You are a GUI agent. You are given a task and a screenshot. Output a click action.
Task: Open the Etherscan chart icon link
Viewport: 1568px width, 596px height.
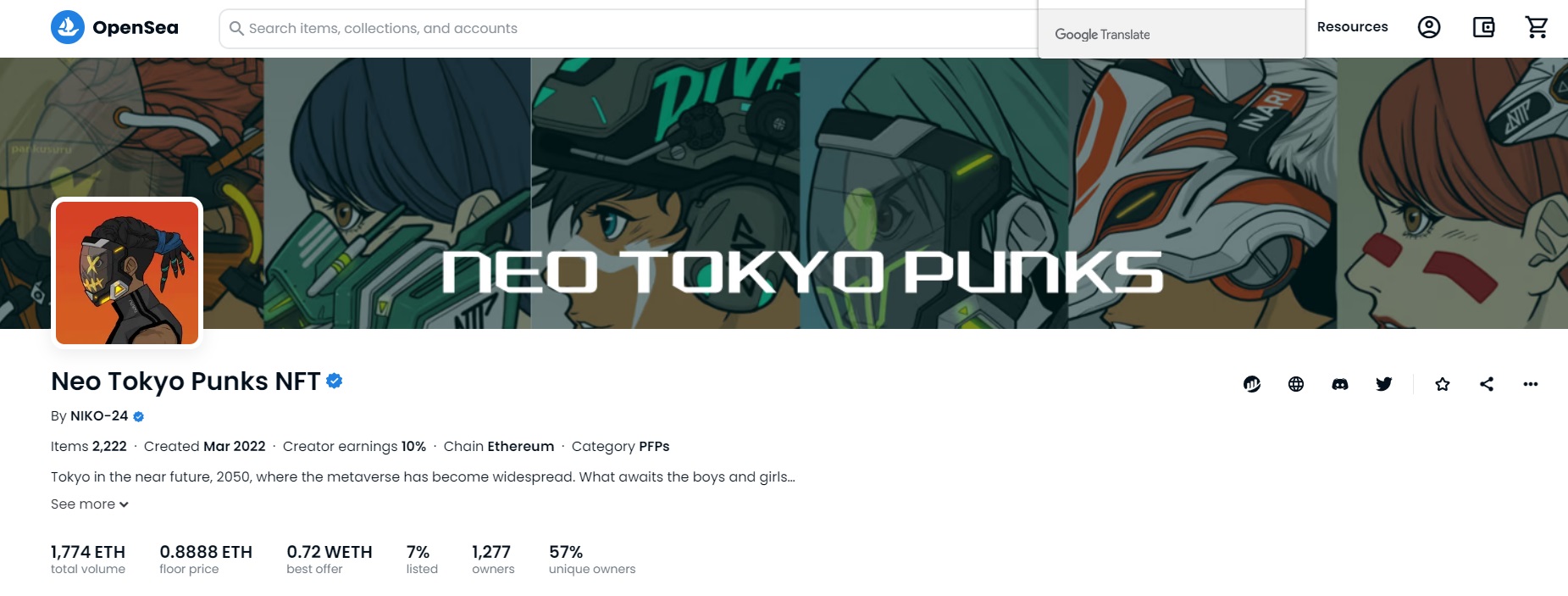[x=1252, y=384]
